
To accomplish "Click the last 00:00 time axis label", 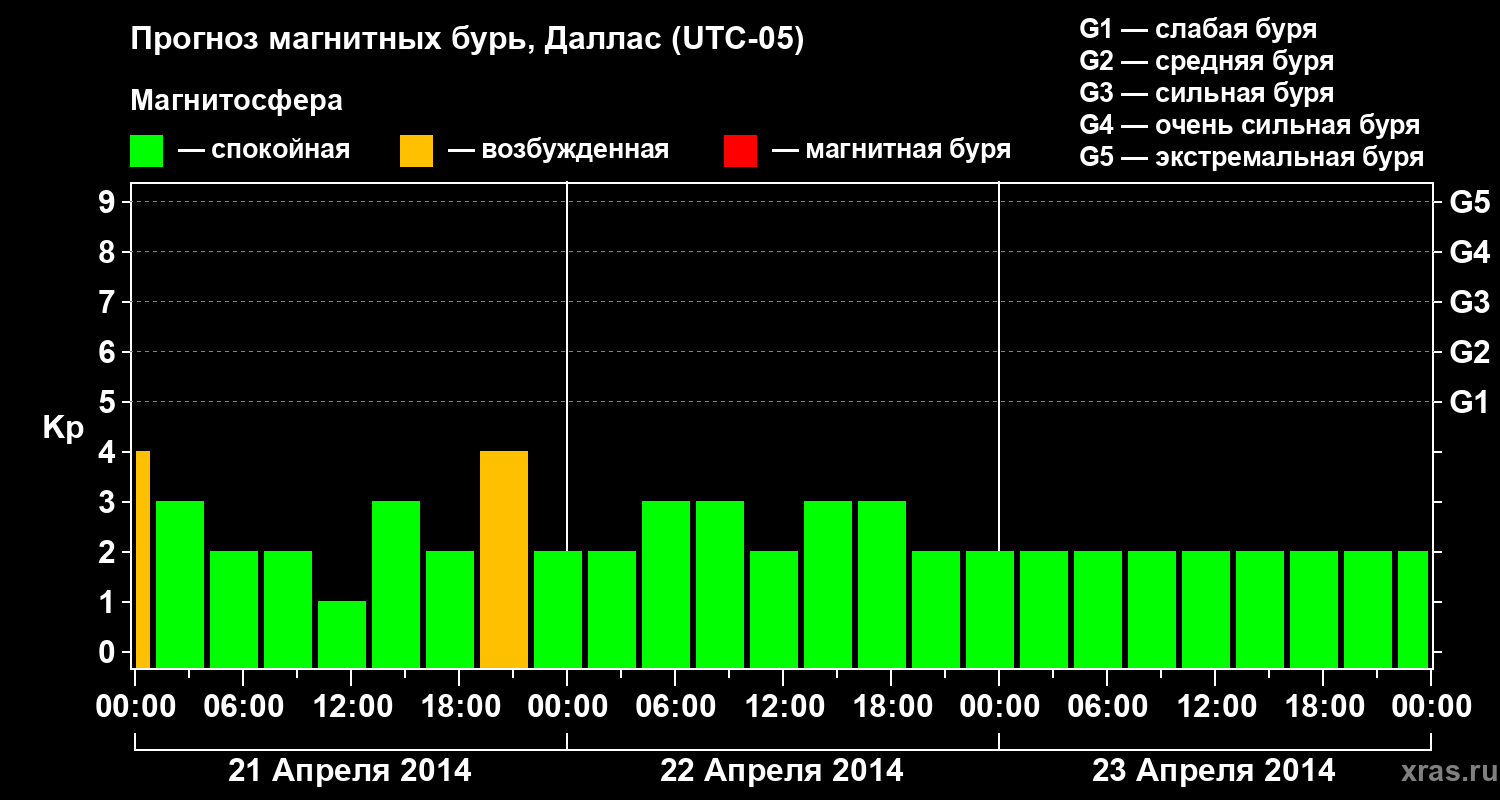I will 1431,707.
